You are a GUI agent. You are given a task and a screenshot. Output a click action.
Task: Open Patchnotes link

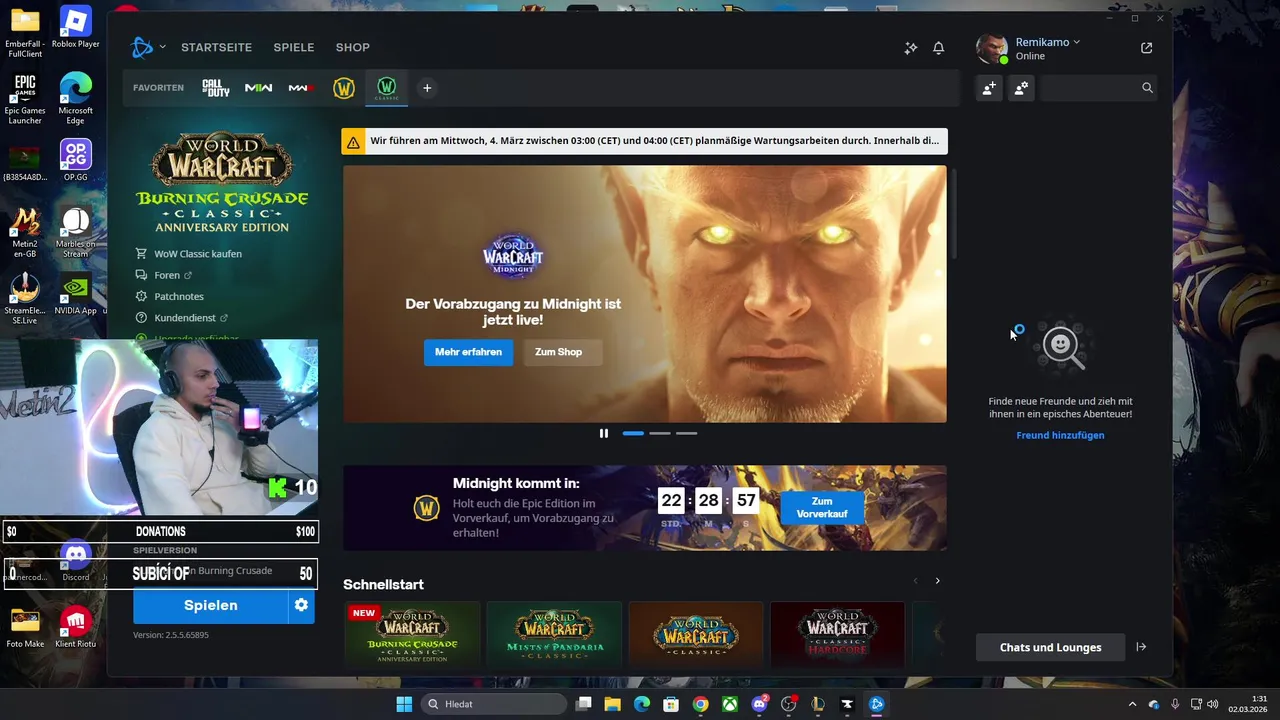pos(179,296)
